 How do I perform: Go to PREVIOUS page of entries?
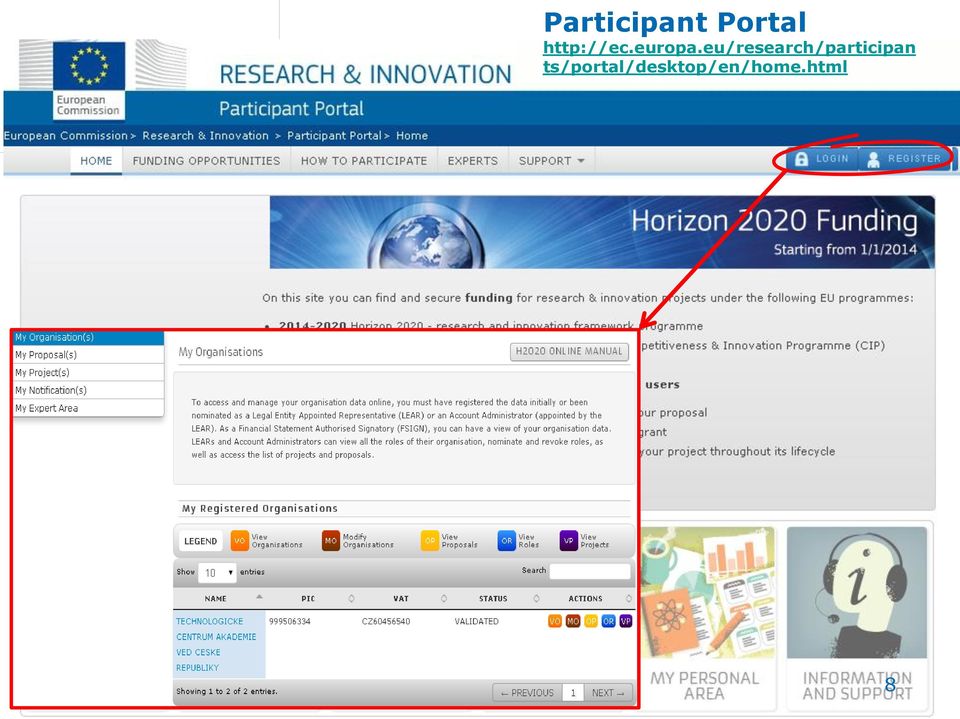[527, 693]
